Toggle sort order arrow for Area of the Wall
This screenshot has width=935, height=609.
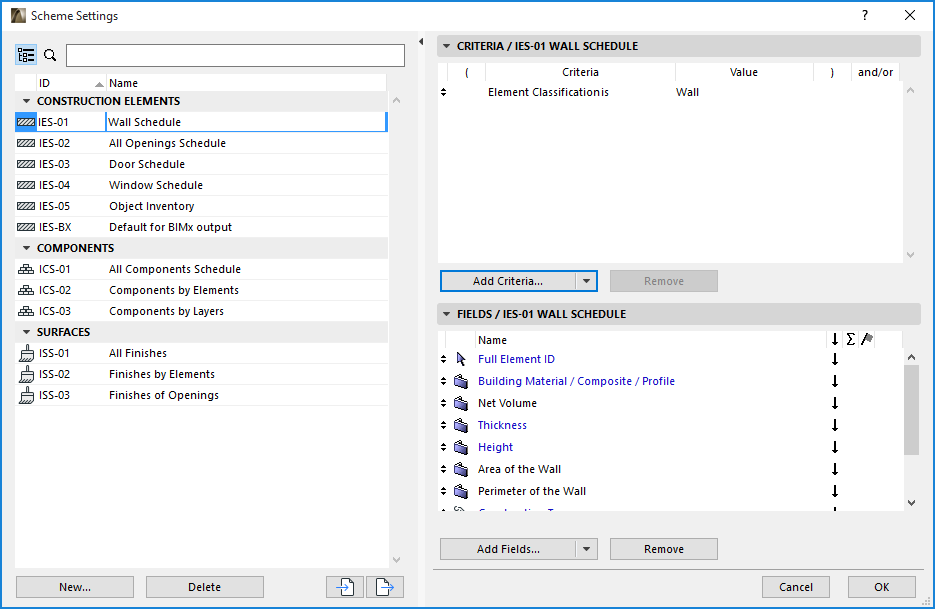pos(835,469)
